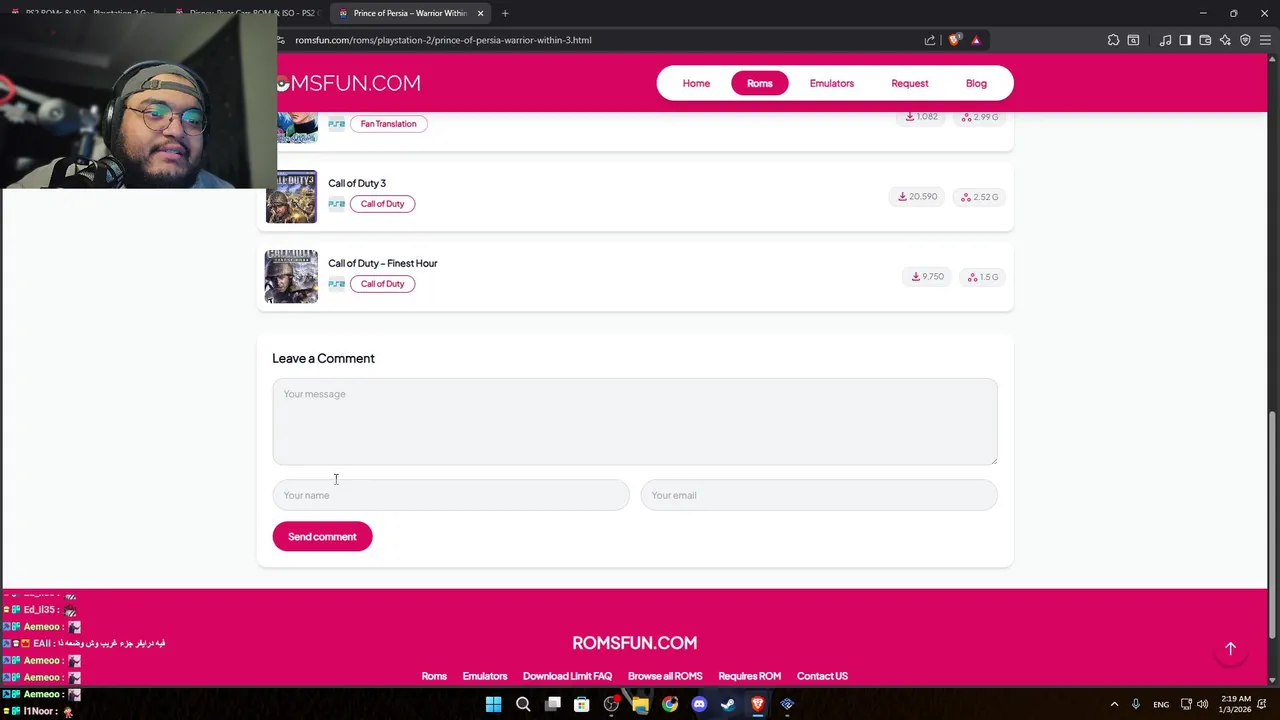Open the Download Limit FAQ link
Screen dimensions: 1280x720
click(x=567, y=676)
